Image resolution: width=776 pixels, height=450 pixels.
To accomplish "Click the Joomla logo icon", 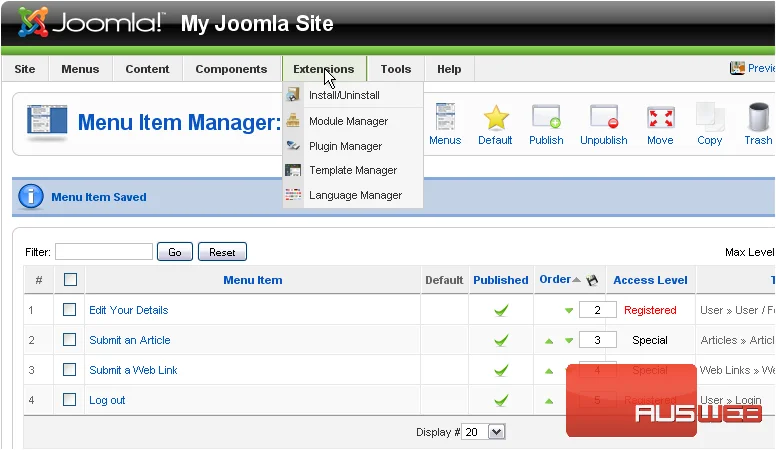I will point(33,22).
